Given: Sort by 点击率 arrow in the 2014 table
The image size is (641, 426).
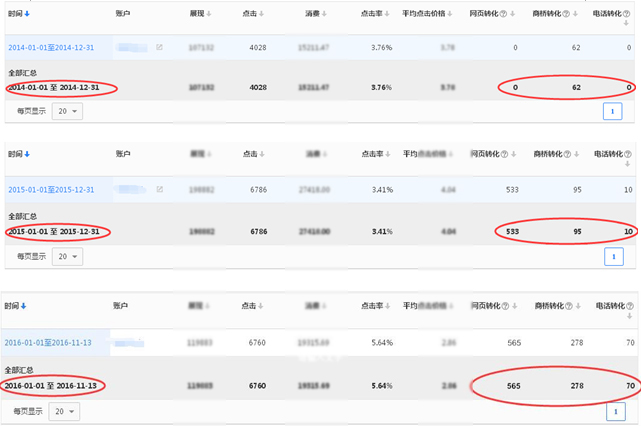Looking at the screenshot, I should (387, 14).
